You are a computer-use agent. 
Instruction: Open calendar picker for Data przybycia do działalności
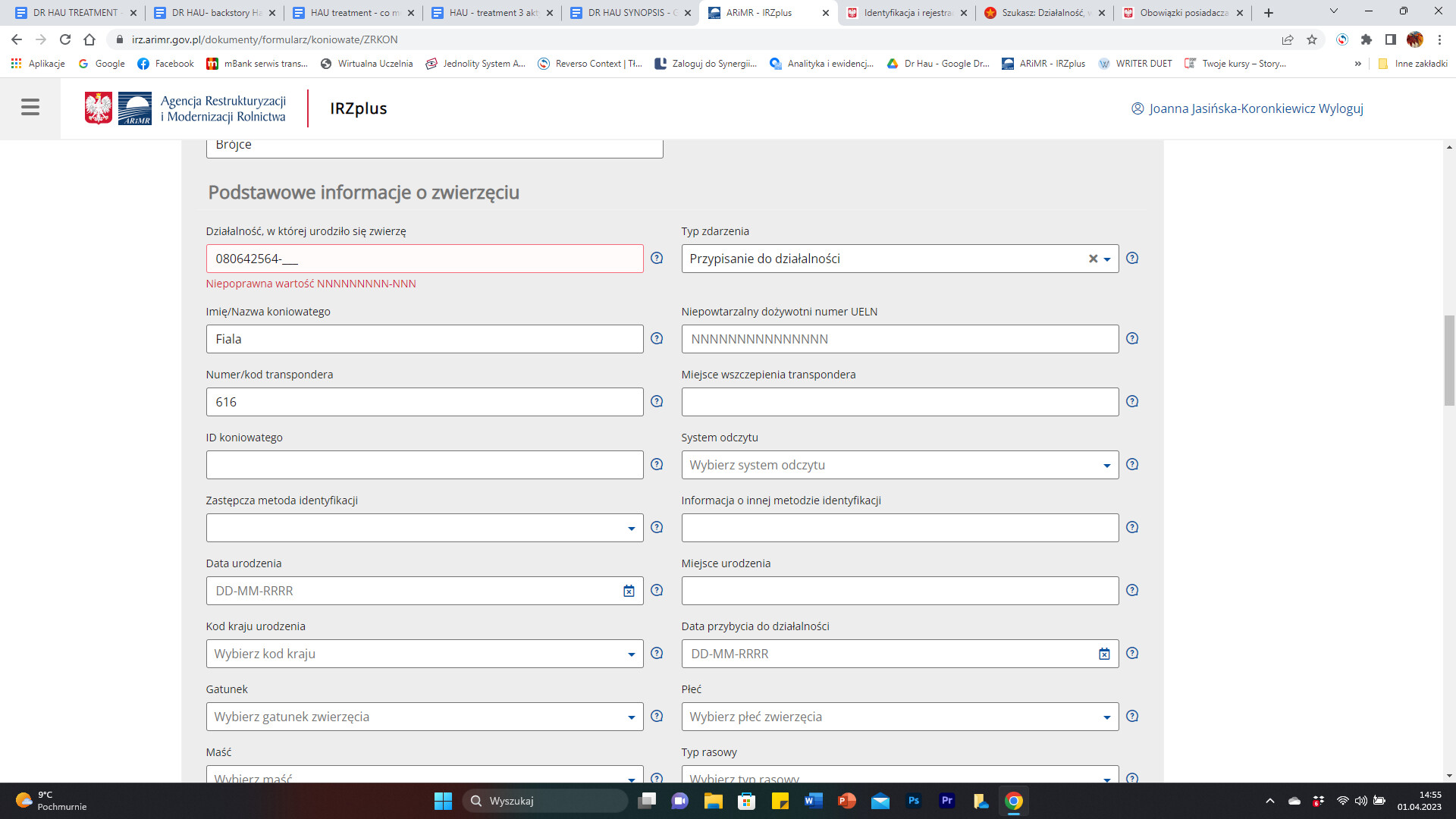point(1104,654)
